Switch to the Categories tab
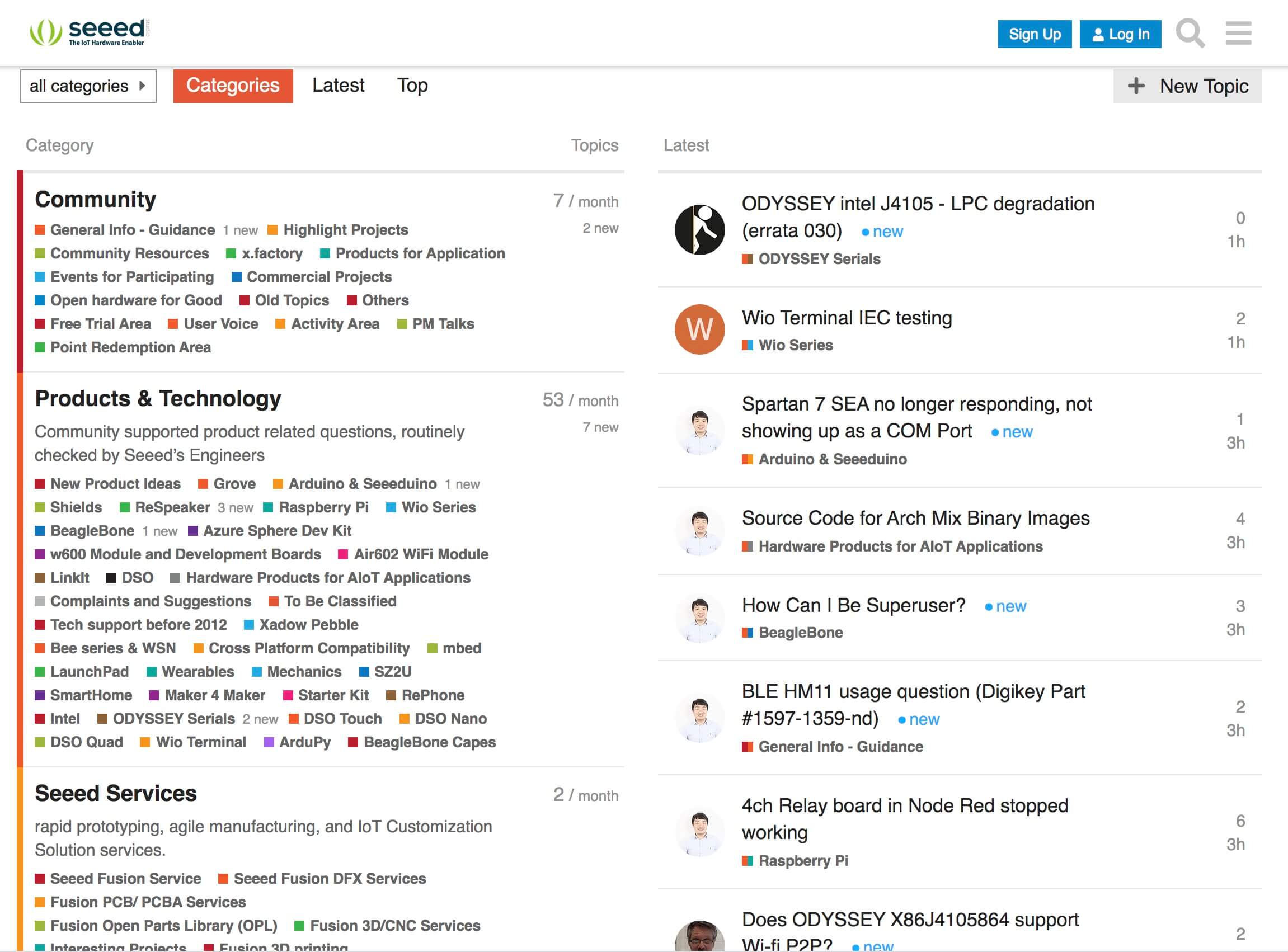Viewport: 1288px width, 952px height. tap(233, 86)
